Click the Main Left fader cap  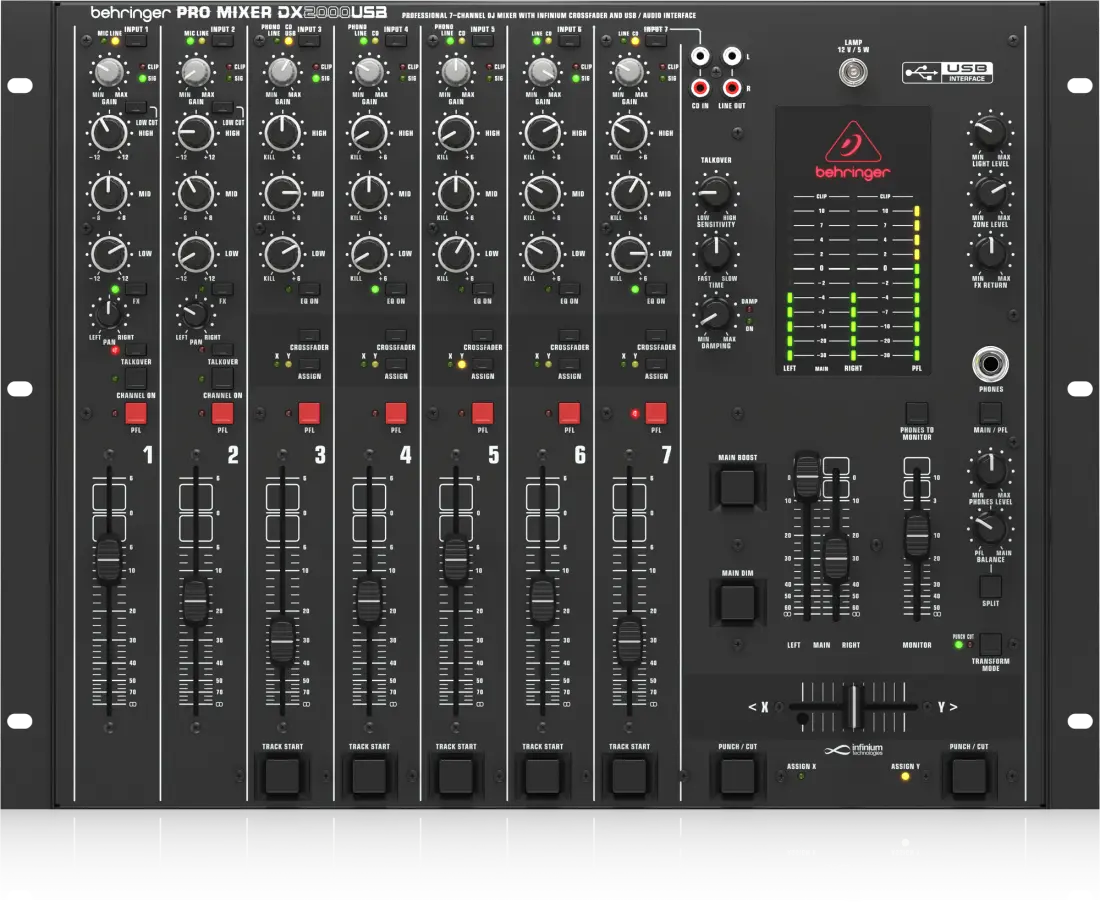[807, 476]
